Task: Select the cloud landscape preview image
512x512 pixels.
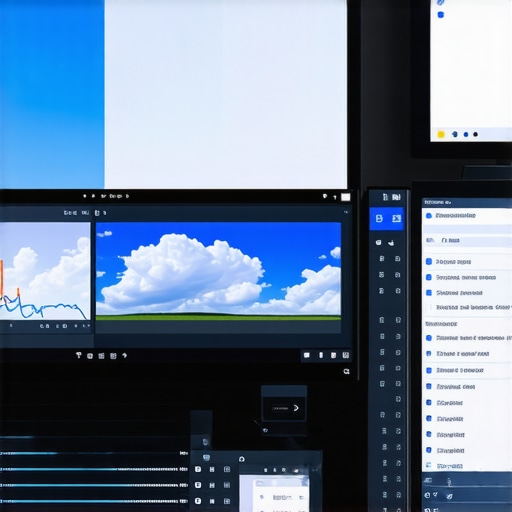Action: tap(218, 271)
